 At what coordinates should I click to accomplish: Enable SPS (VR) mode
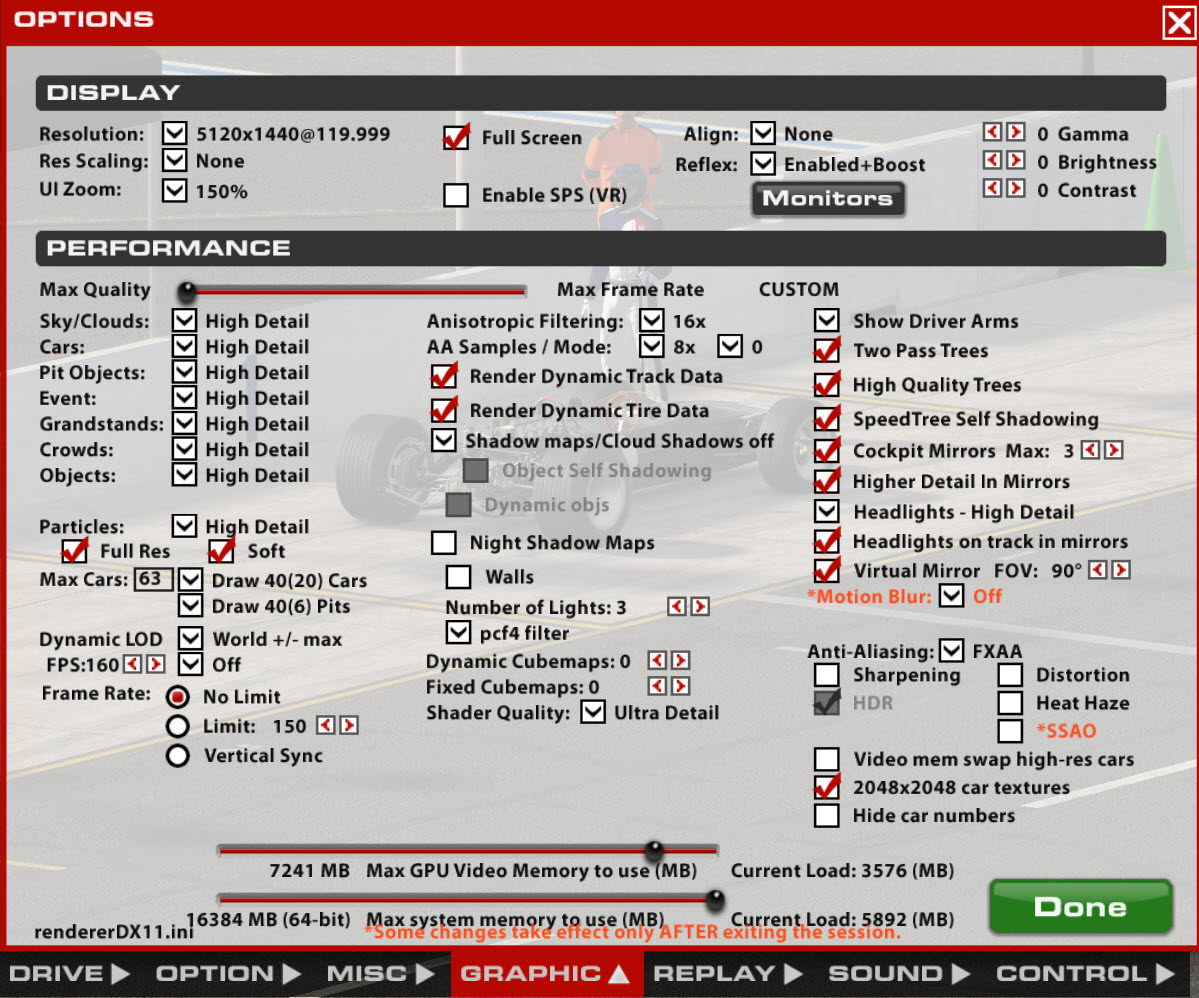point(456,195)
